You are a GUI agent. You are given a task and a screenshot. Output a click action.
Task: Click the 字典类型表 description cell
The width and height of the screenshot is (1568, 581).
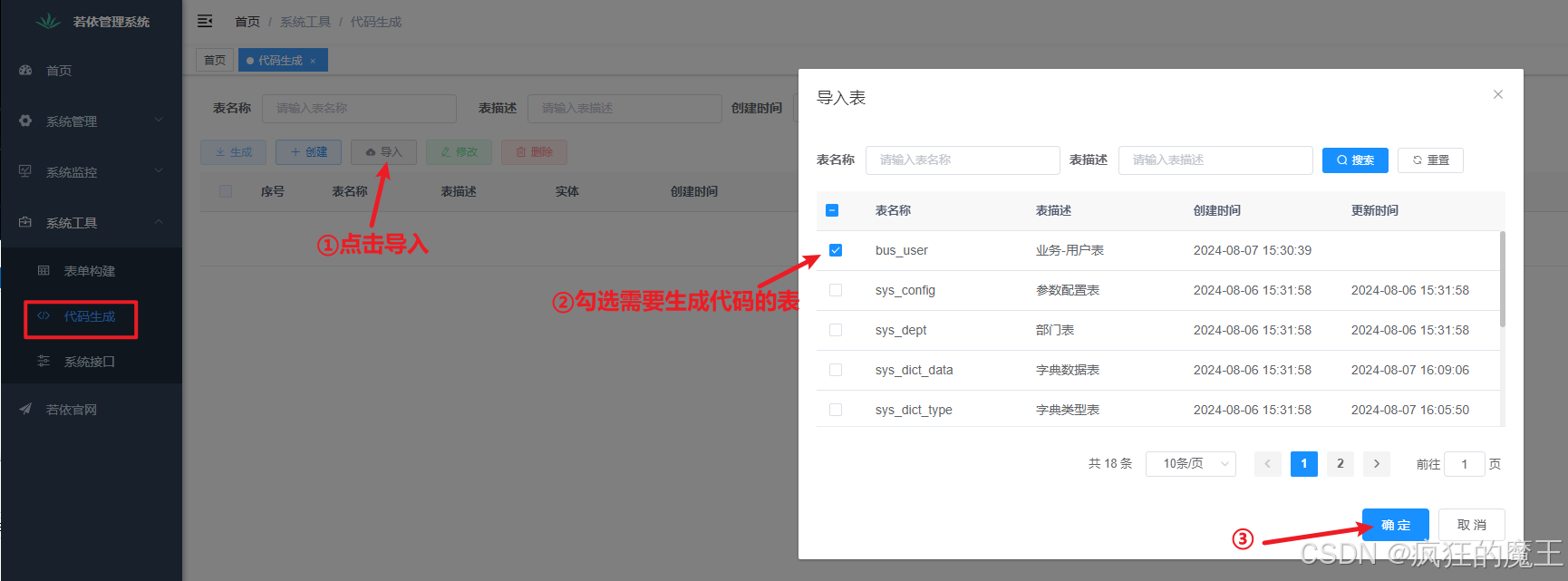[x=1068, y=410]
